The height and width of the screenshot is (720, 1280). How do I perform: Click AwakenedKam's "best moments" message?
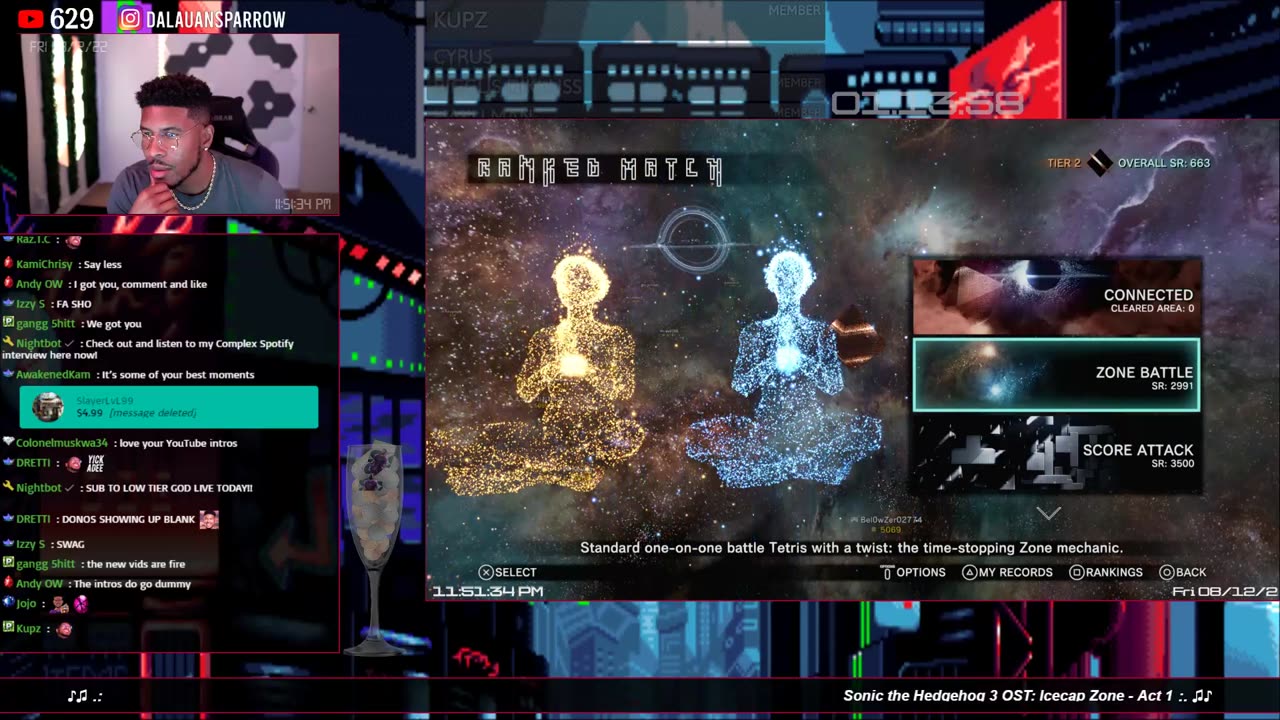[x=178, y=375]
